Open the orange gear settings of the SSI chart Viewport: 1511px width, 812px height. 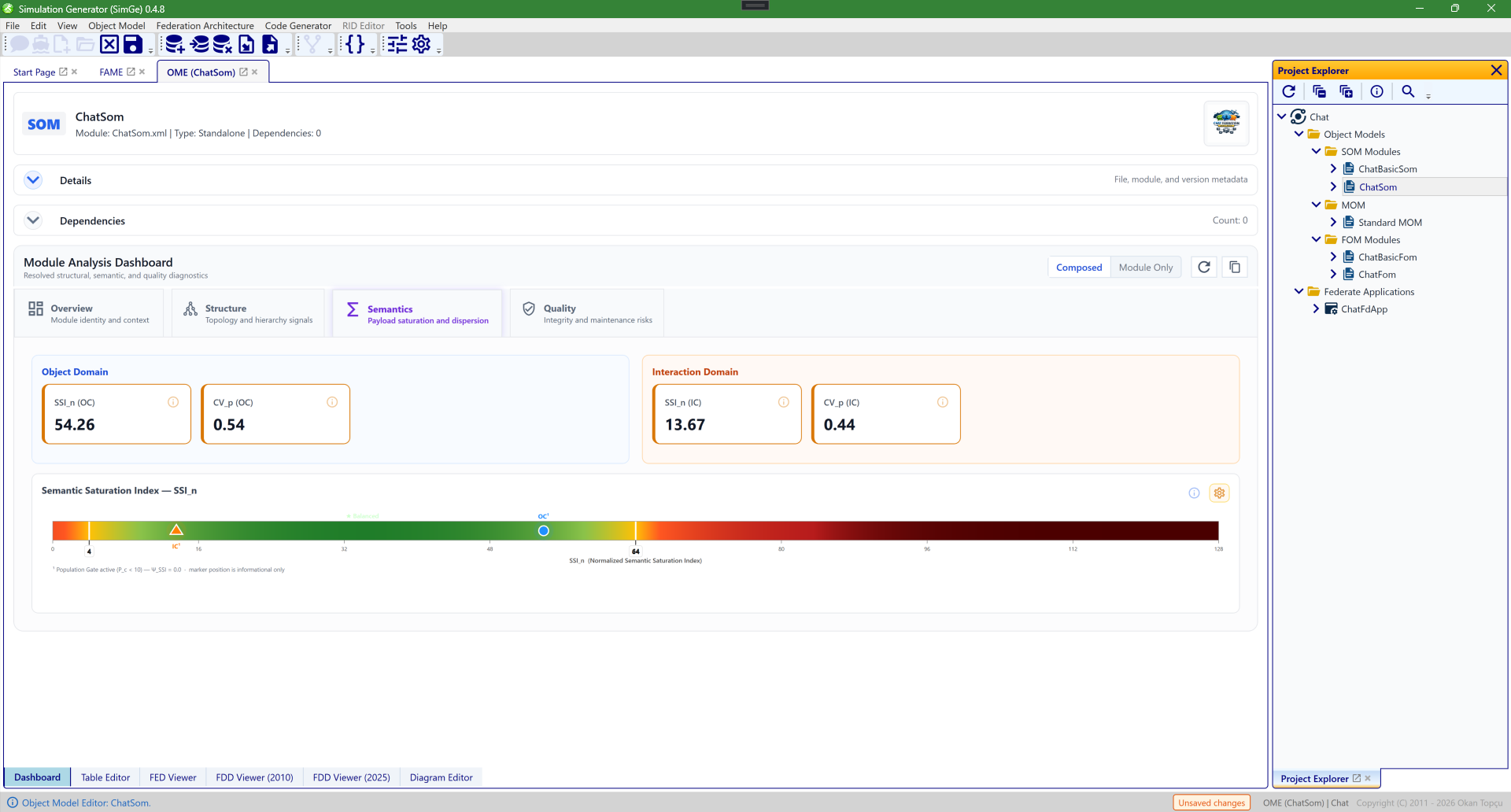click(x=1219, y=493)
